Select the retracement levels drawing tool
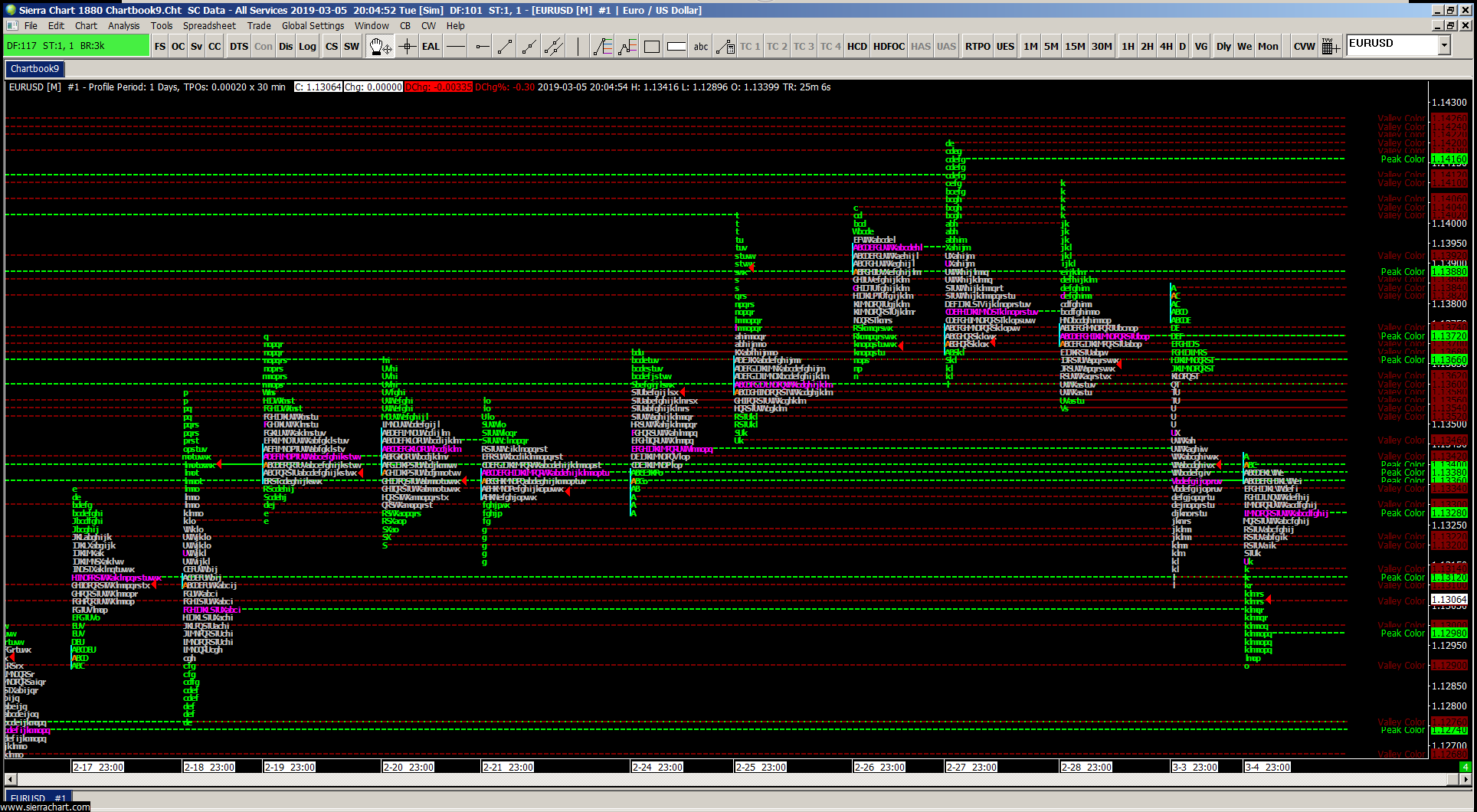The width and height of the screenshot is (1477, 812). coord(627,47)
